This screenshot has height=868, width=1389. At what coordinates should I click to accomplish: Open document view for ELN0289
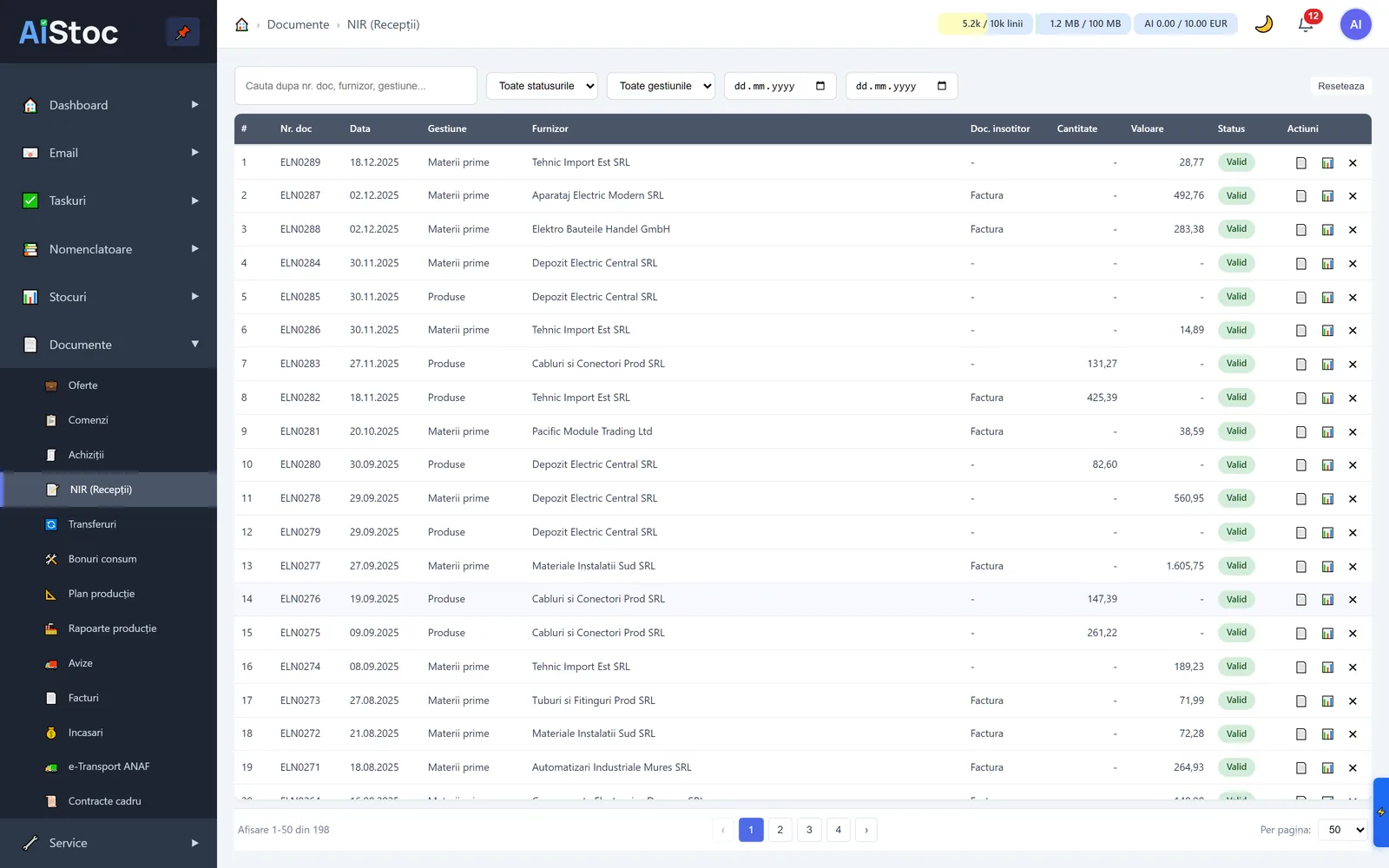[x=1300, y=163]
